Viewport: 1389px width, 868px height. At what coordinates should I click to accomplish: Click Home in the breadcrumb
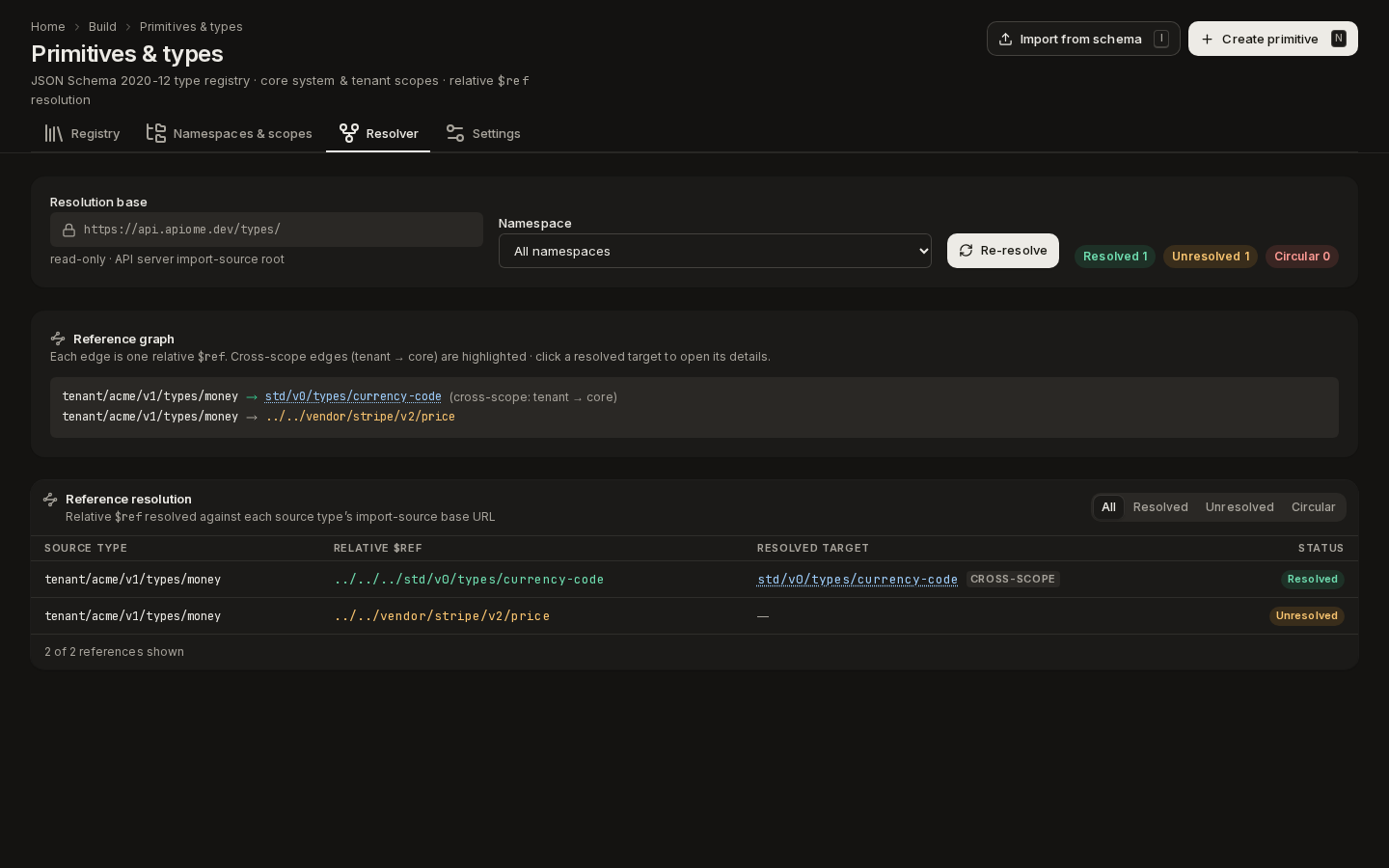tap(48, 26)
